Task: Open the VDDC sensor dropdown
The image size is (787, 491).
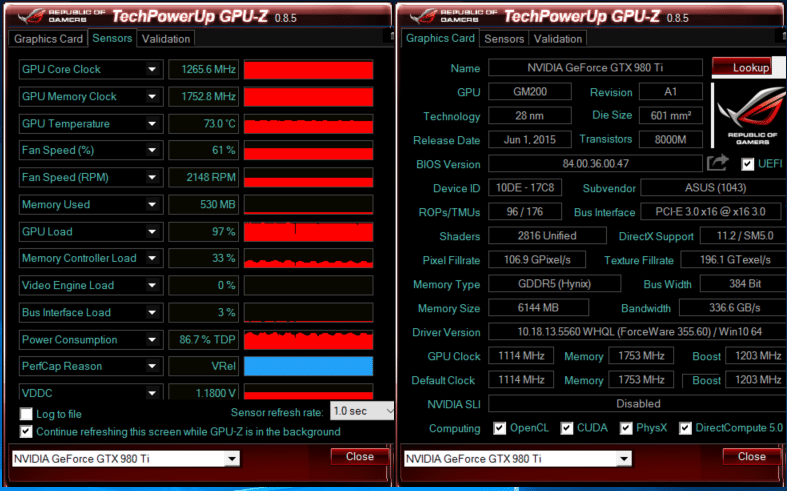Action: coord(152,393)
